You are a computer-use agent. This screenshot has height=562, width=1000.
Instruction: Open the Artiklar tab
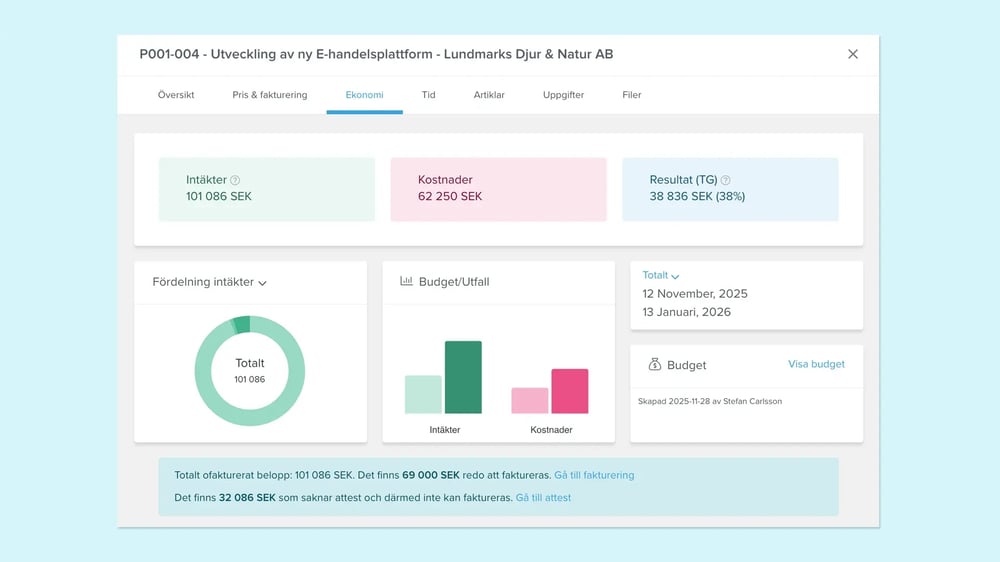click(x=489, y=95)
